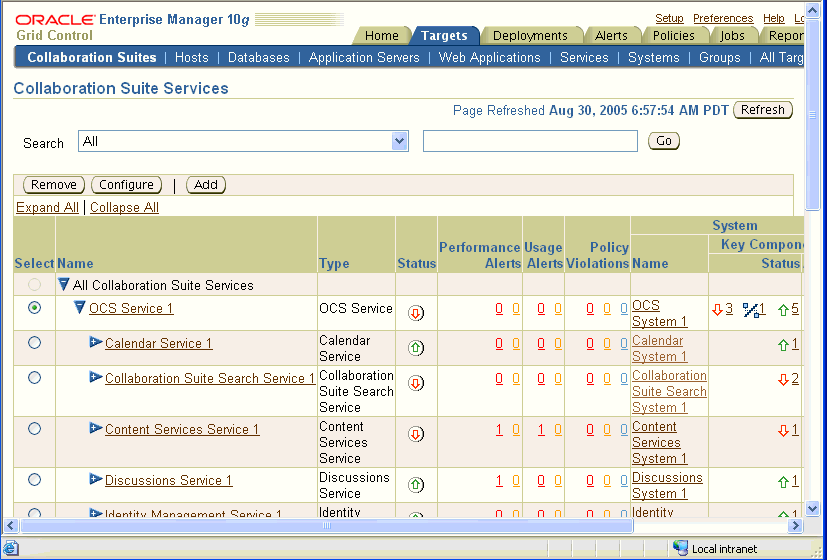Viewport: 827px width, 560px height.
Task: Click the unknown-status key component icon for OCS System 1
Action: [751, 309]
